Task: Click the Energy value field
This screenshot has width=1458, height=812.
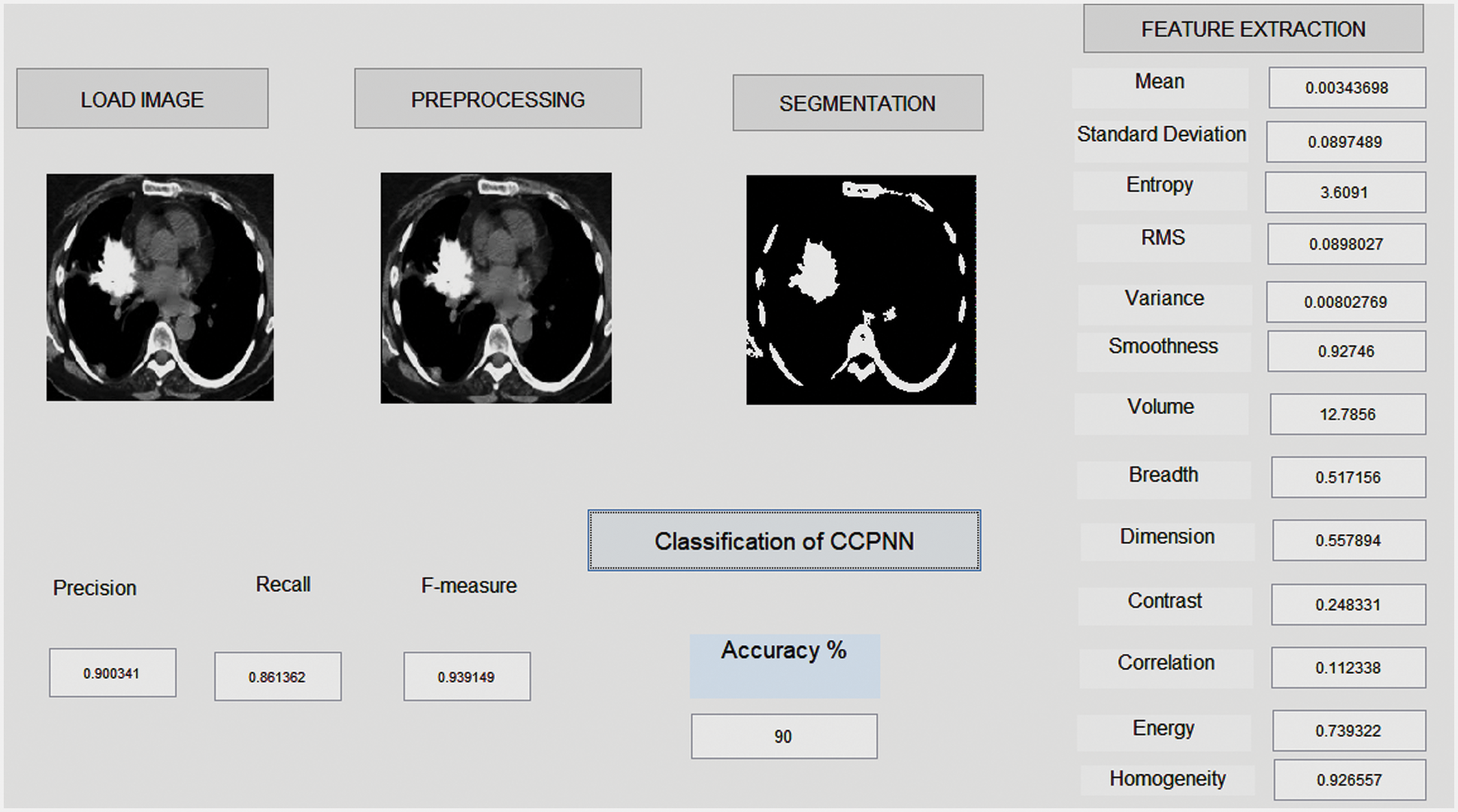Action: point(1348,730)
